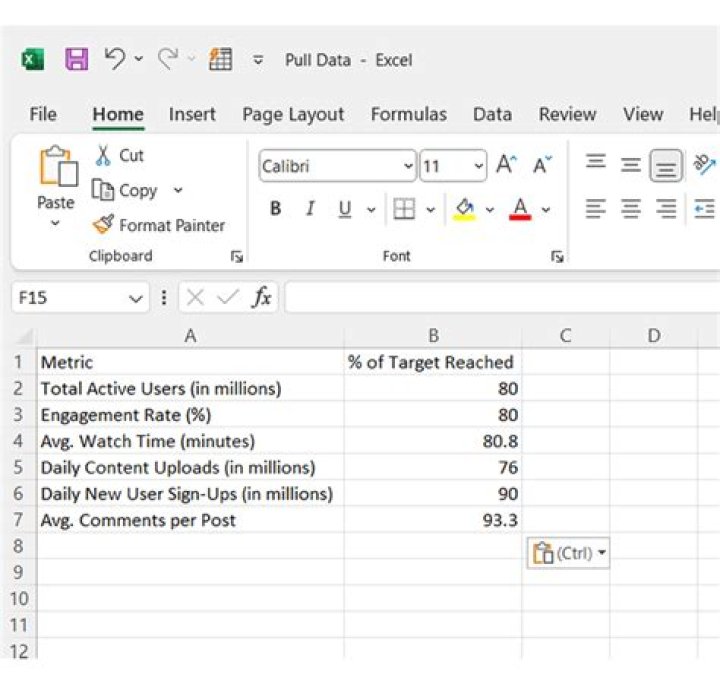Click the Enter checkmark formula icon

[228, 297]
